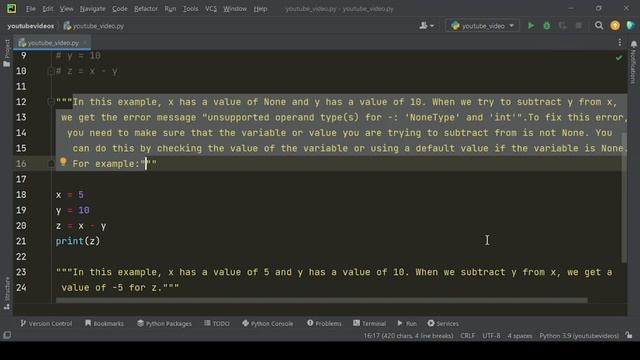The width and height of the screenshot is (640, 360).
Task: Click print(z) on line 21
Action: click(x=78, y=241)
